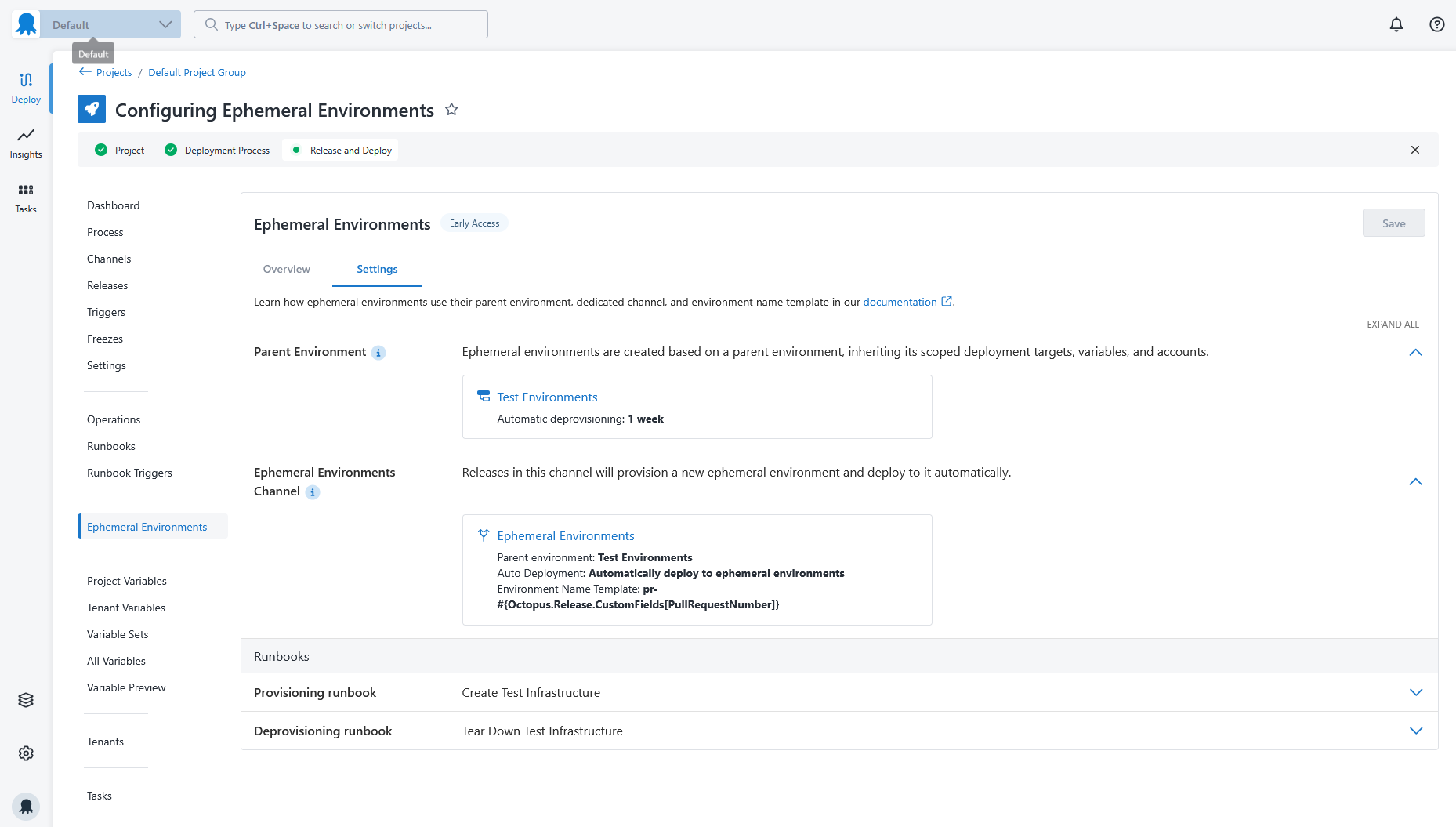The image size is (1456, 827).
Task: Open Runbooks in project side menu
Action: point(111,446)
